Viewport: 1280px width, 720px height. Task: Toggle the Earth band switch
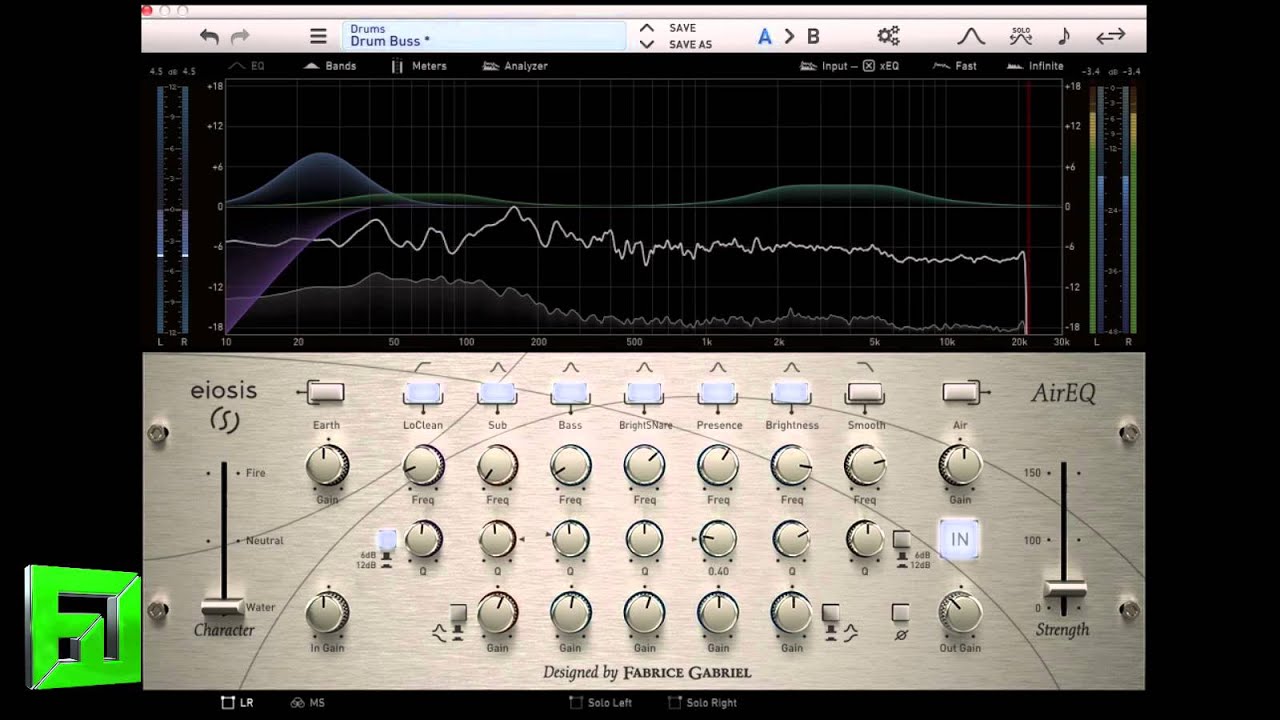coord(326,392)
